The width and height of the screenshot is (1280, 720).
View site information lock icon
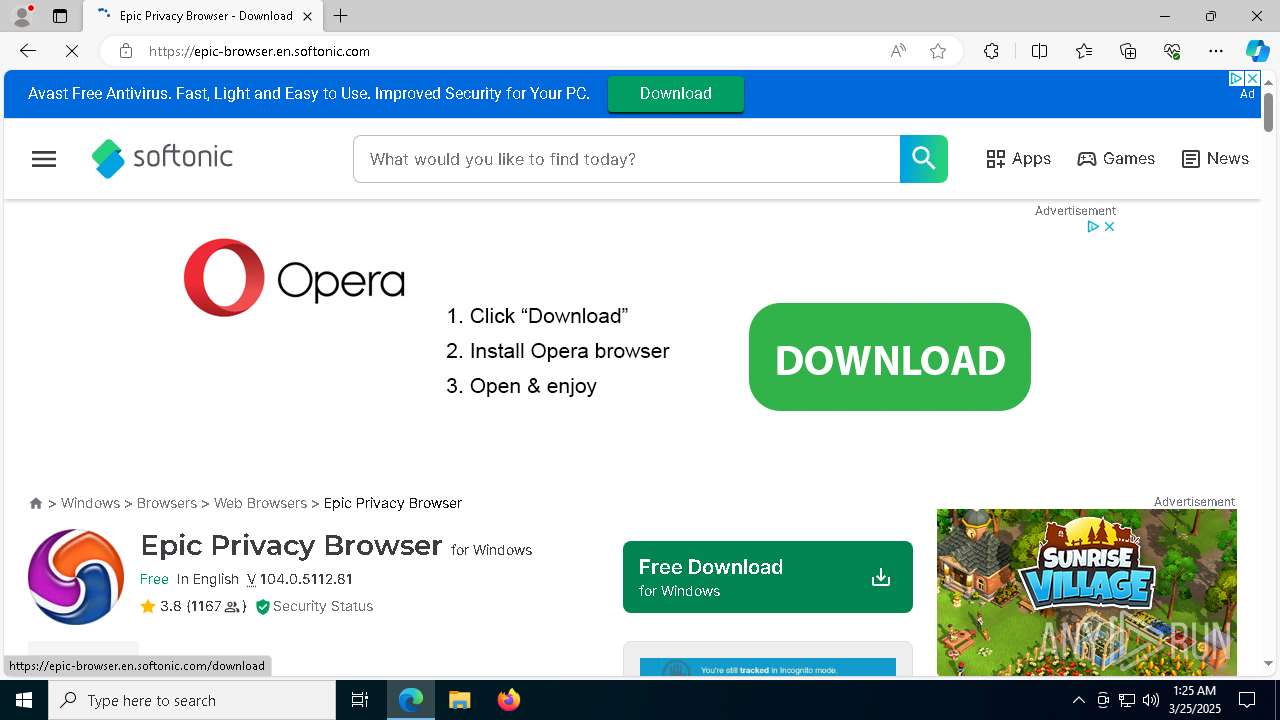coord(125,51)
